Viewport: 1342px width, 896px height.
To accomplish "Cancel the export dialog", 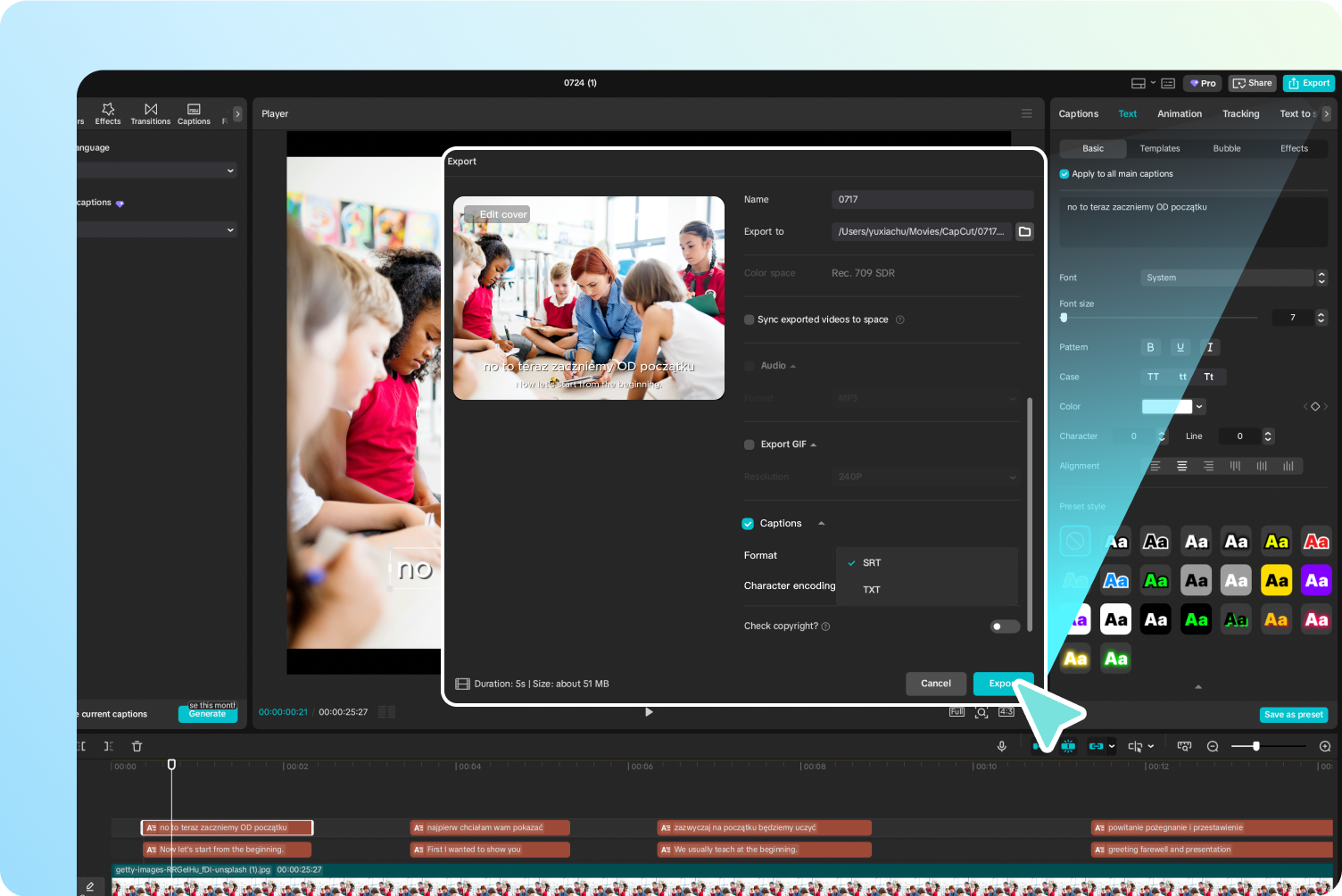I will pyautogui.click(x=935, y=684).
